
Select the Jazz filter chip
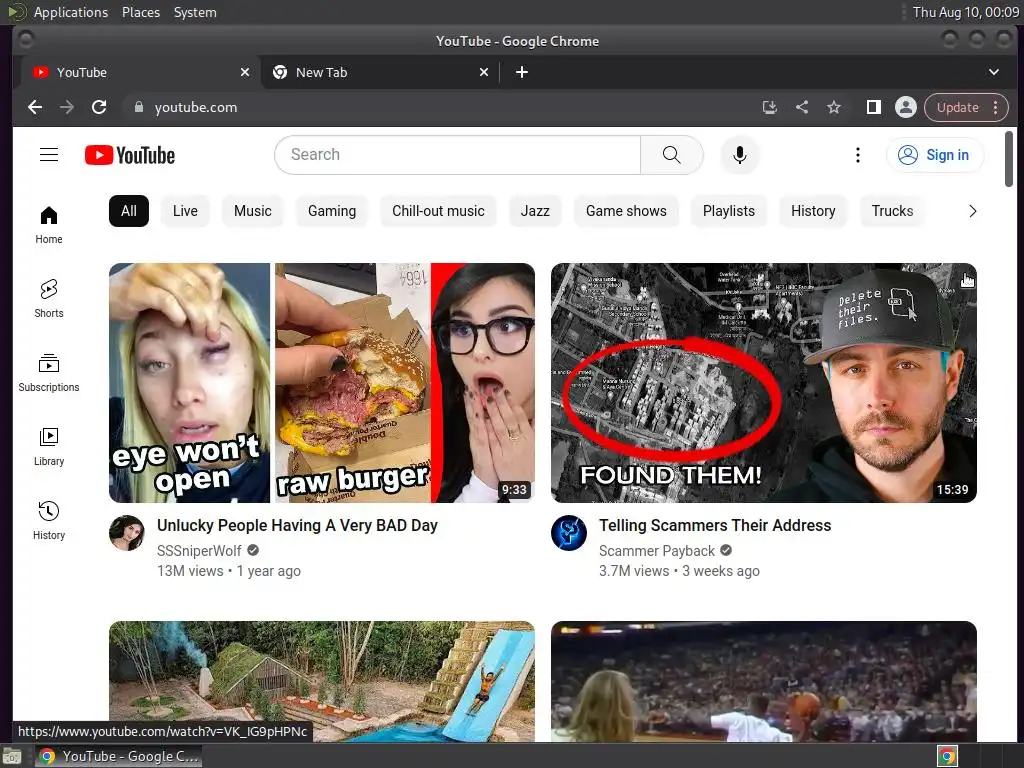(x=535, y=211)
